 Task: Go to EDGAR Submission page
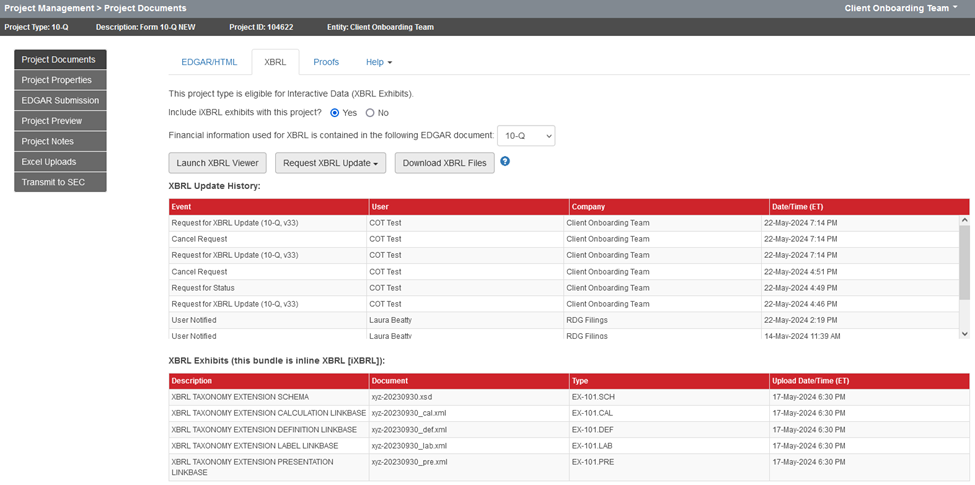[x=60, y=100]
